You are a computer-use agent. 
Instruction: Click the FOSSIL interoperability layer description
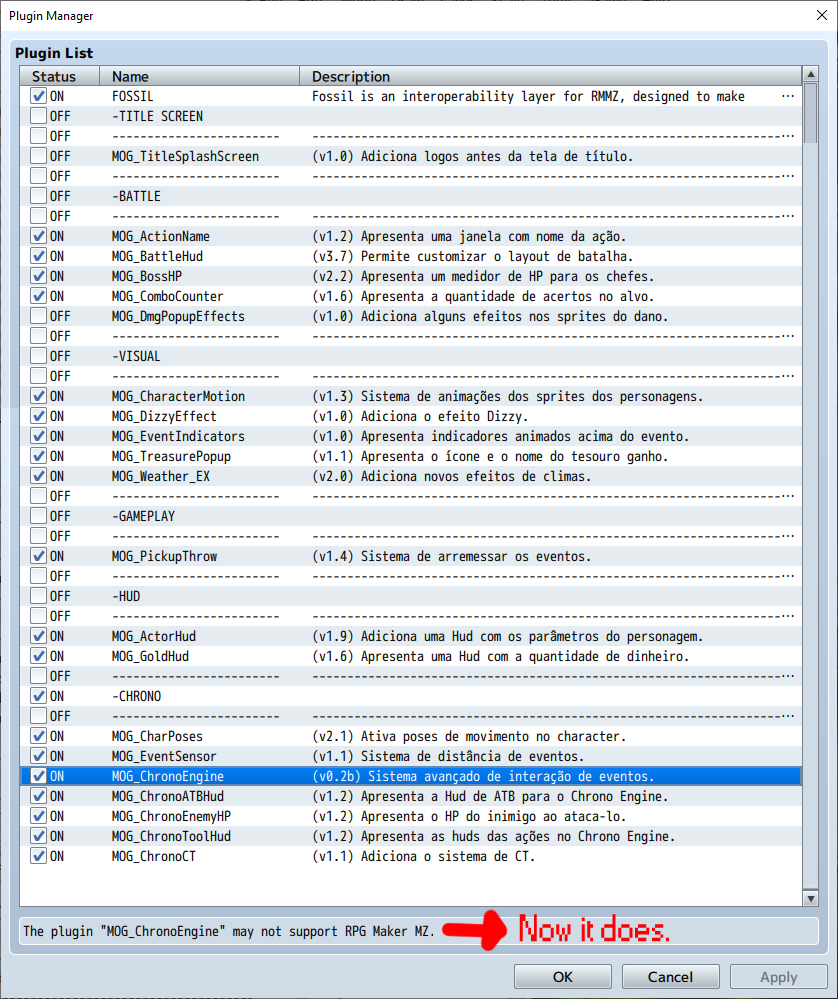coord(528,96)
